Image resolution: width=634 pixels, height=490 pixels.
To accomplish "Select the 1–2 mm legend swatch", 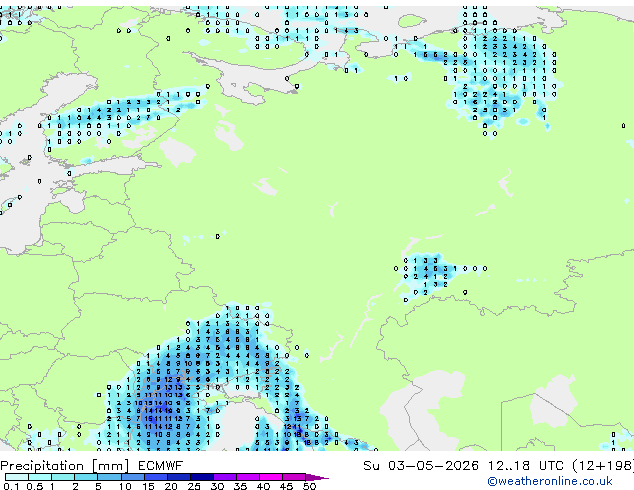I will tap(63, 477).
